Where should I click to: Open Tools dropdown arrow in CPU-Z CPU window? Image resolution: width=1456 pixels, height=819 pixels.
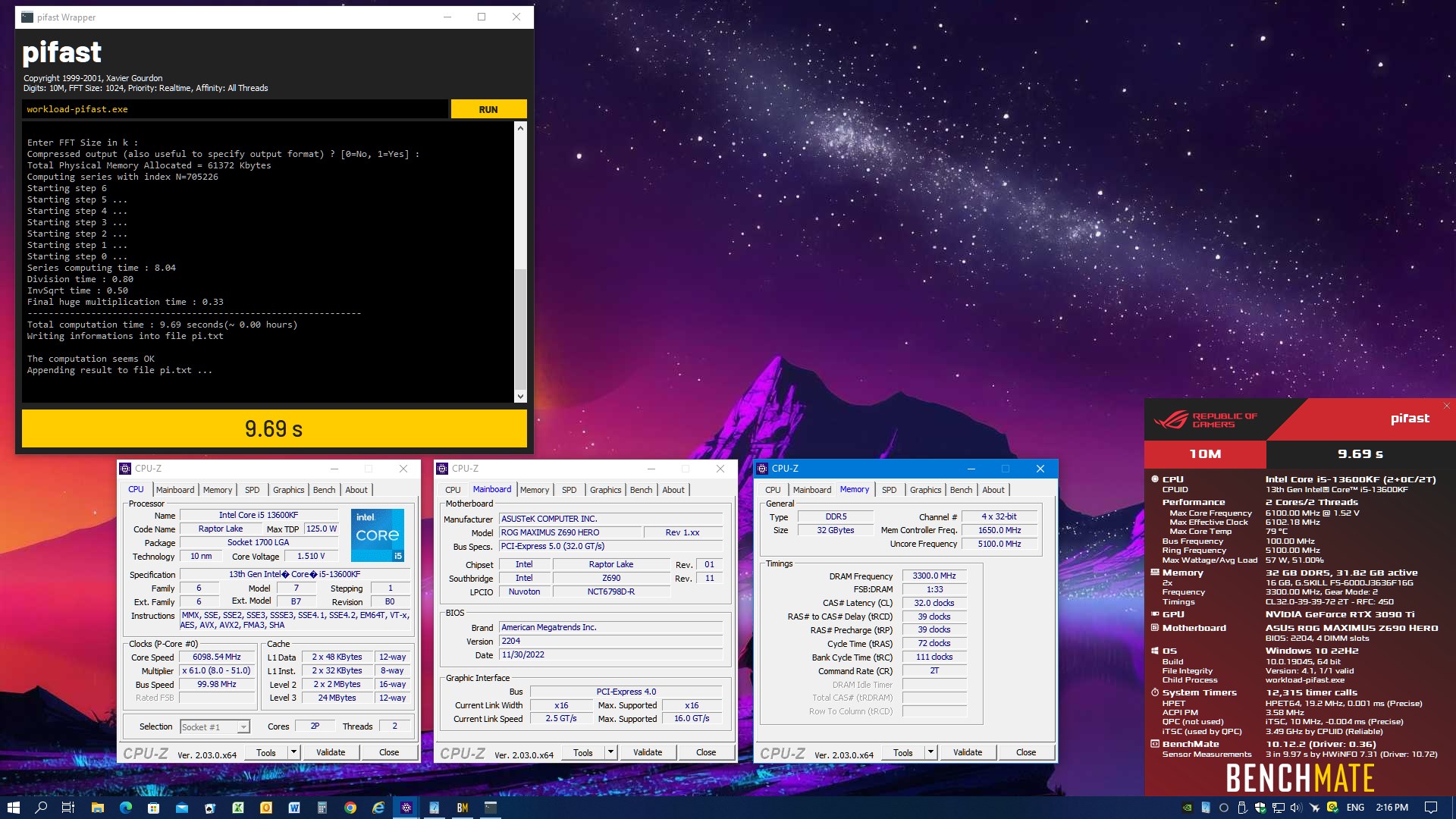[293, 752]
